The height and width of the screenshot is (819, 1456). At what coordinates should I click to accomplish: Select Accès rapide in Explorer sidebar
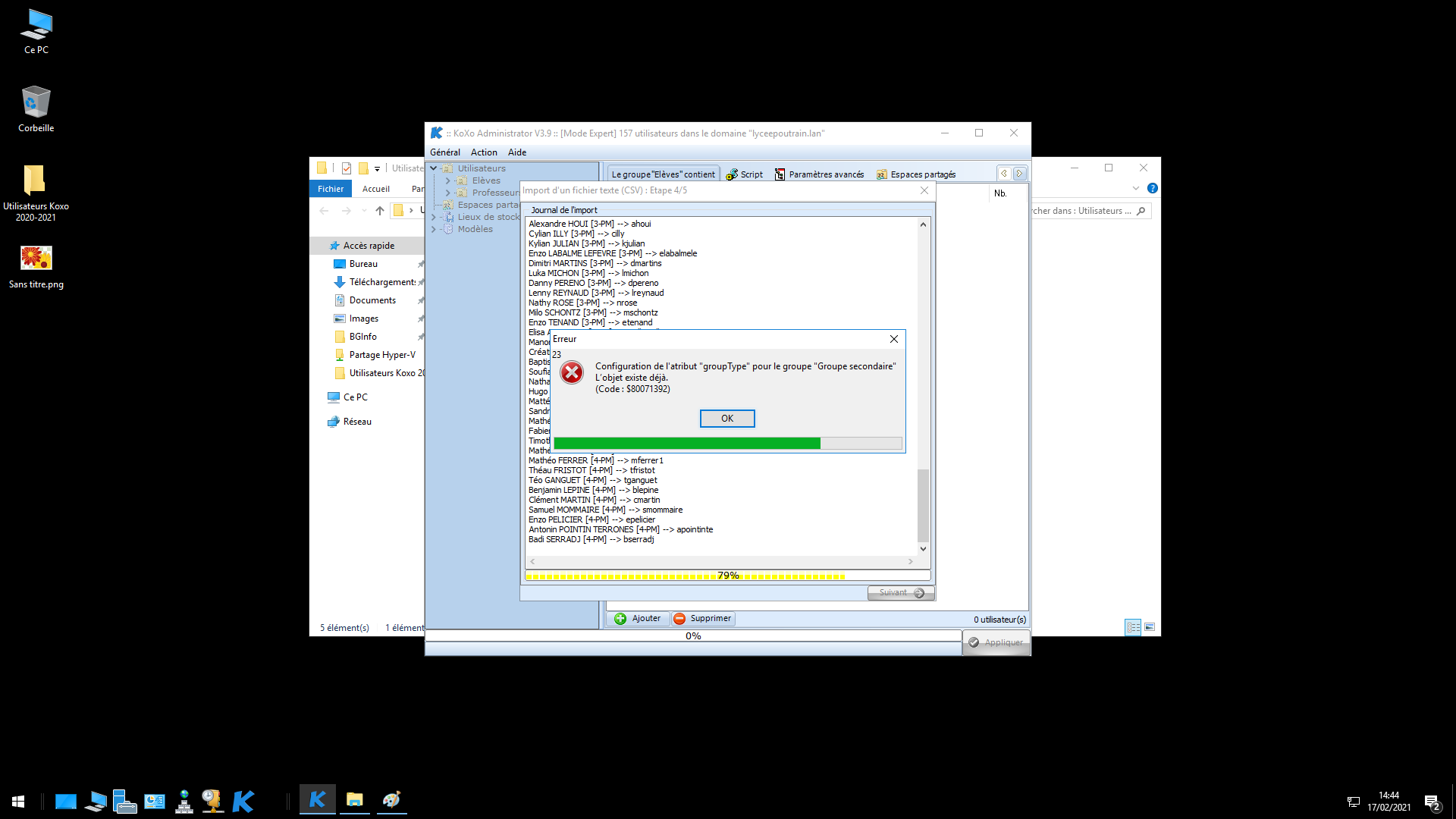369,246
